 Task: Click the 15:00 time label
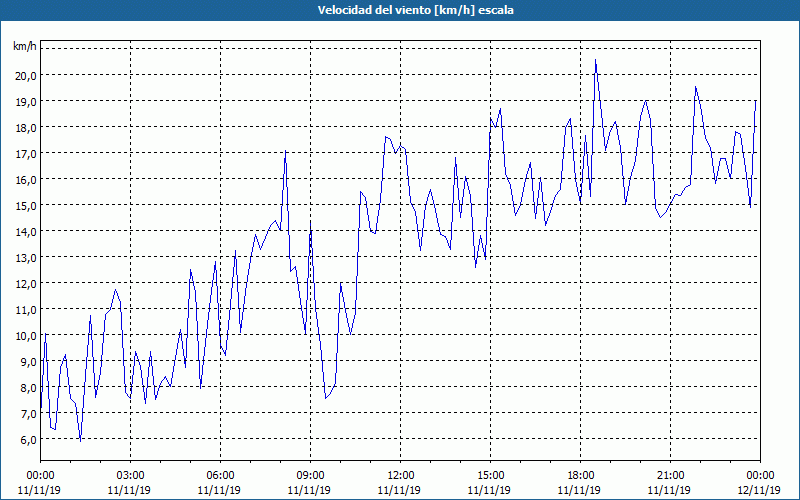[491, 476]
